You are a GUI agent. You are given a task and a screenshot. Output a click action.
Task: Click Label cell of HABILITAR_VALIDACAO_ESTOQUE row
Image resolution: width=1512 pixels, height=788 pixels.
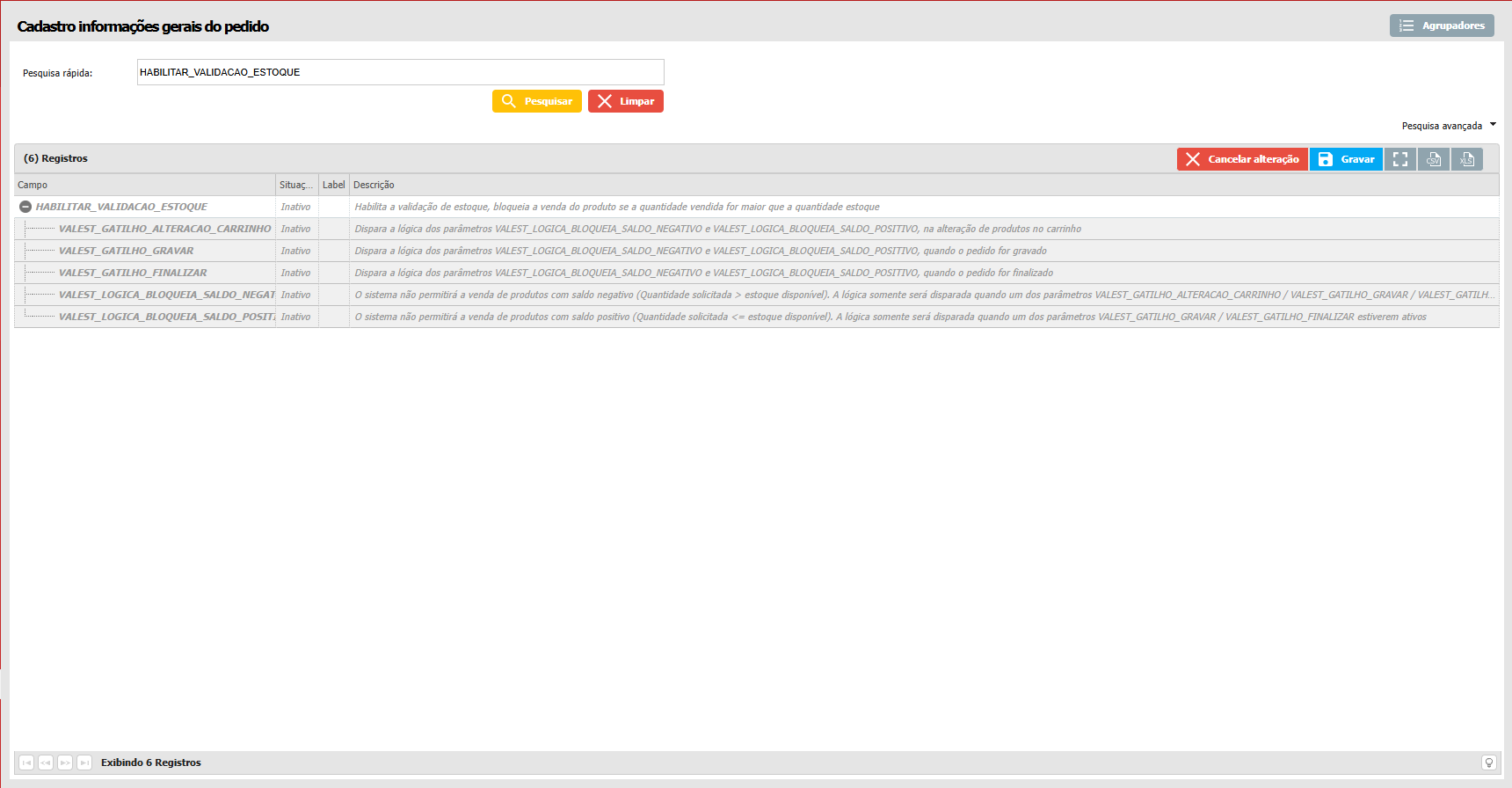(334, 207)
